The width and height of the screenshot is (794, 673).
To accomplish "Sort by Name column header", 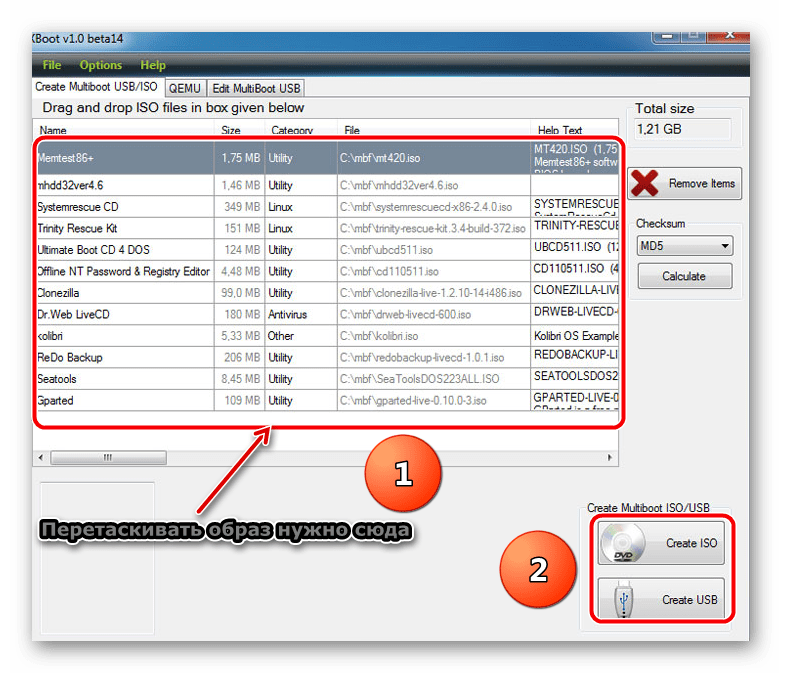I will coord(53,130).
